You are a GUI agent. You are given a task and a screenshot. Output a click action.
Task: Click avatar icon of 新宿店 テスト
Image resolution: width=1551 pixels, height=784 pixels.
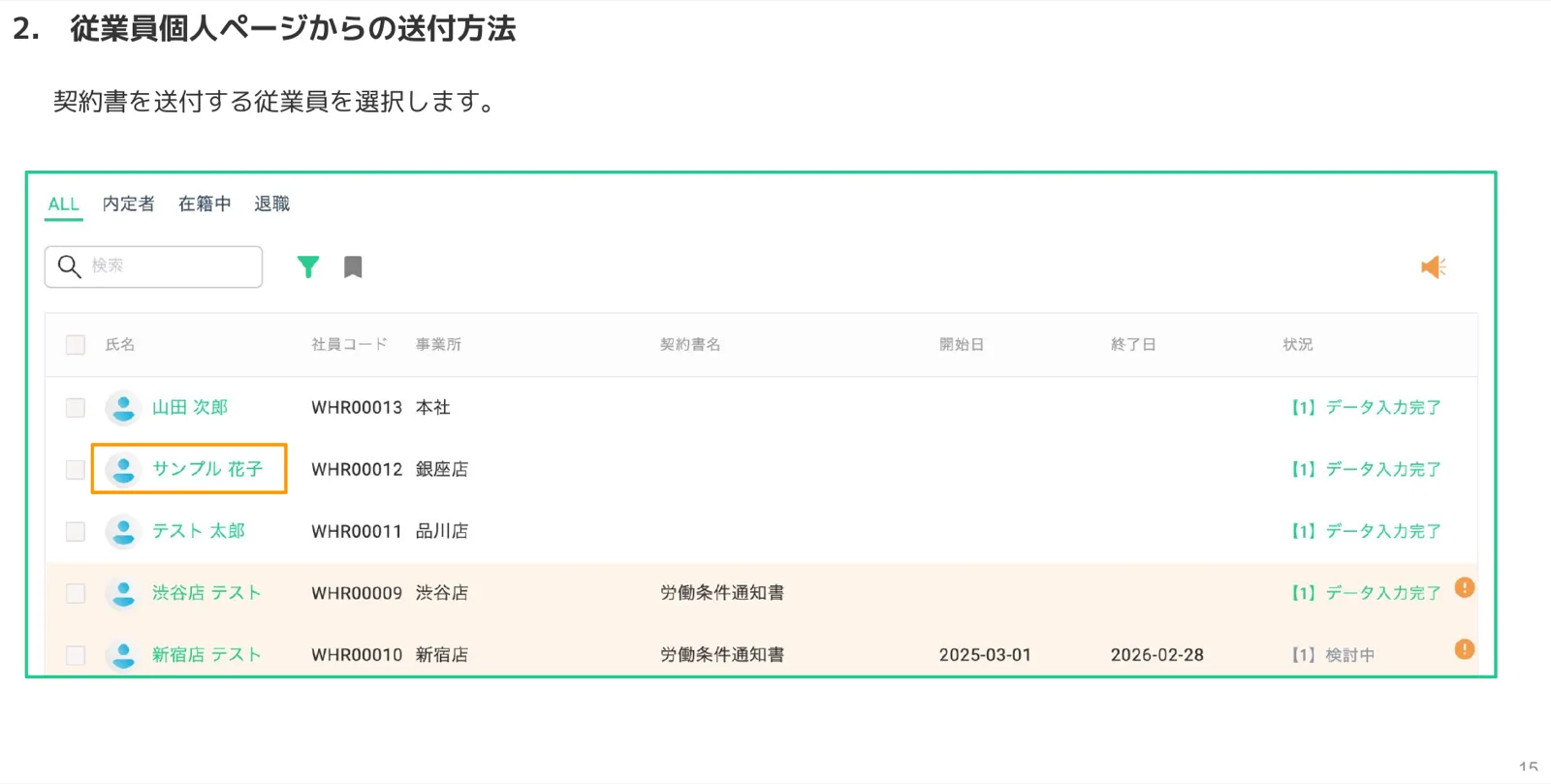(123, 655)
